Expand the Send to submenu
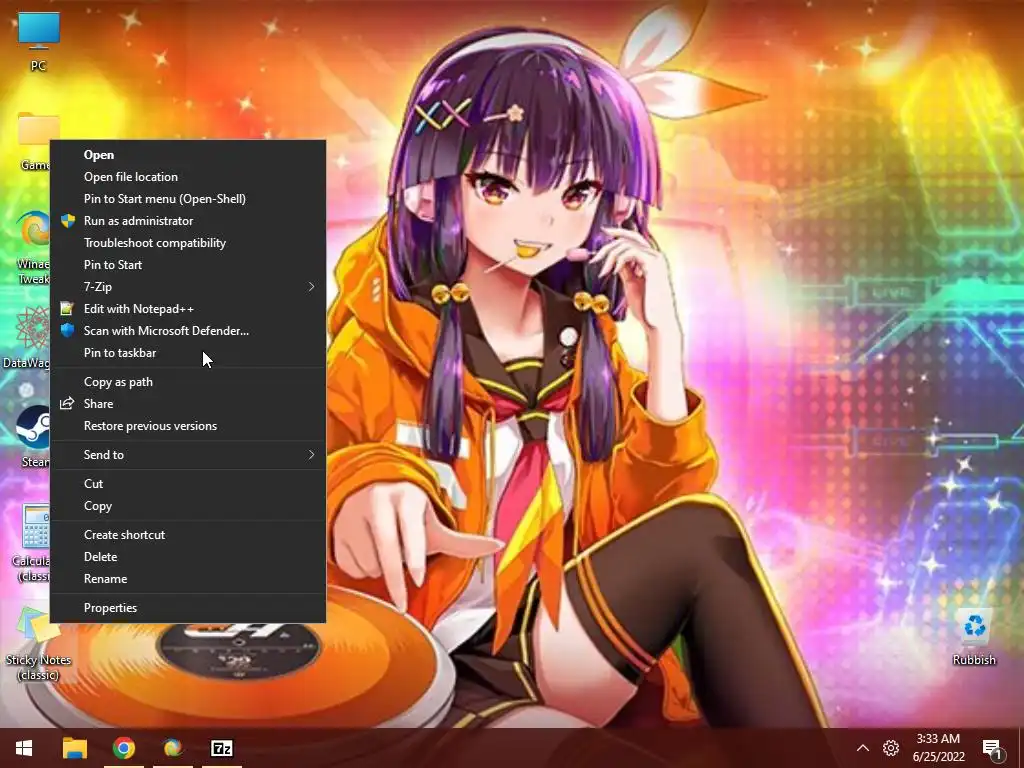The height and width of the screenshot is (768, 1024). pyautogui.click(x=188, y=455)
